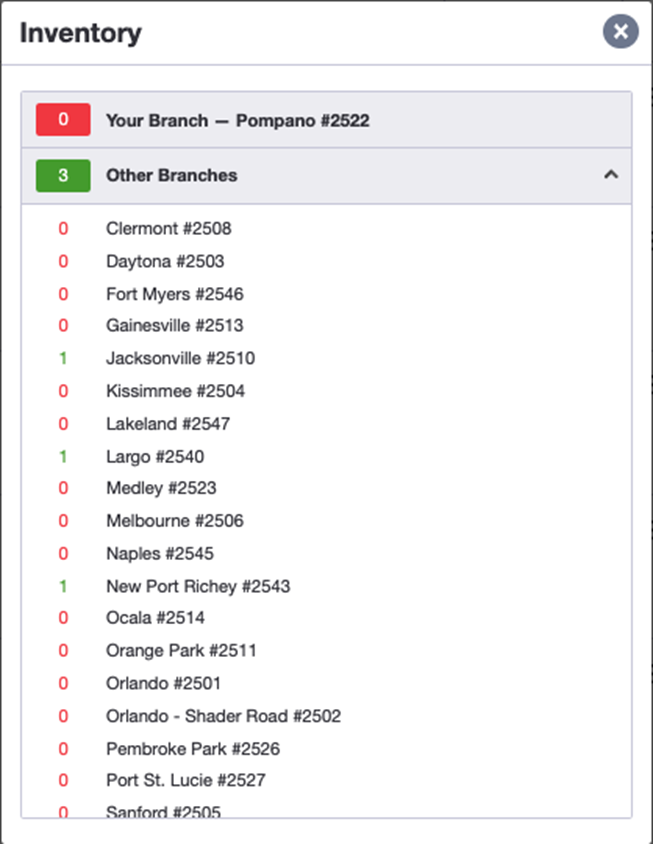This screenshot has width=653, height=844.
Task: Click the green count badge showing 3
Action: click(62, 174)
